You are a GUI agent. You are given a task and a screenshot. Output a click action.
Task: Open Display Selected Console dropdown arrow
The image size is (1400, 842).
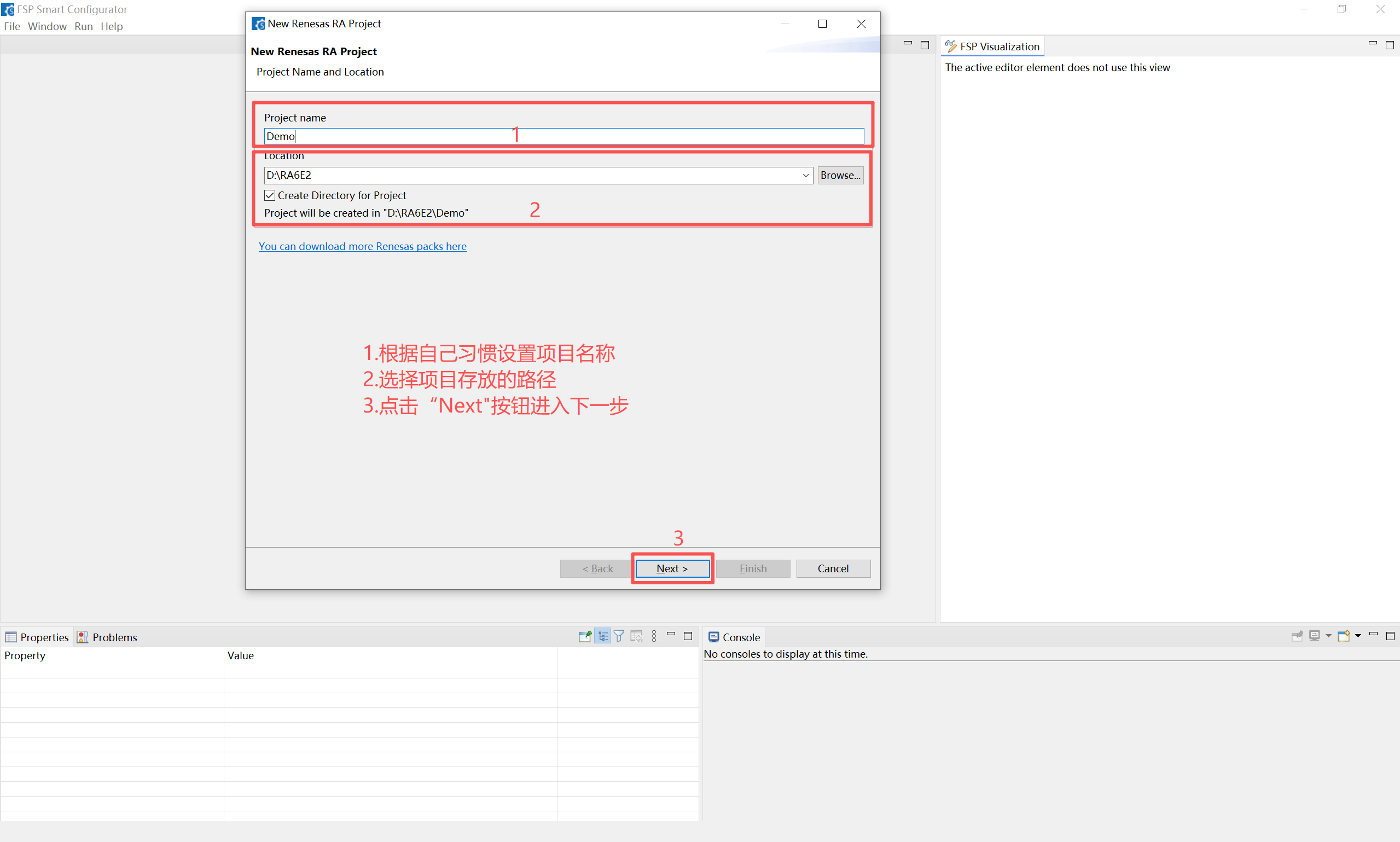(x=1328, y=636)
